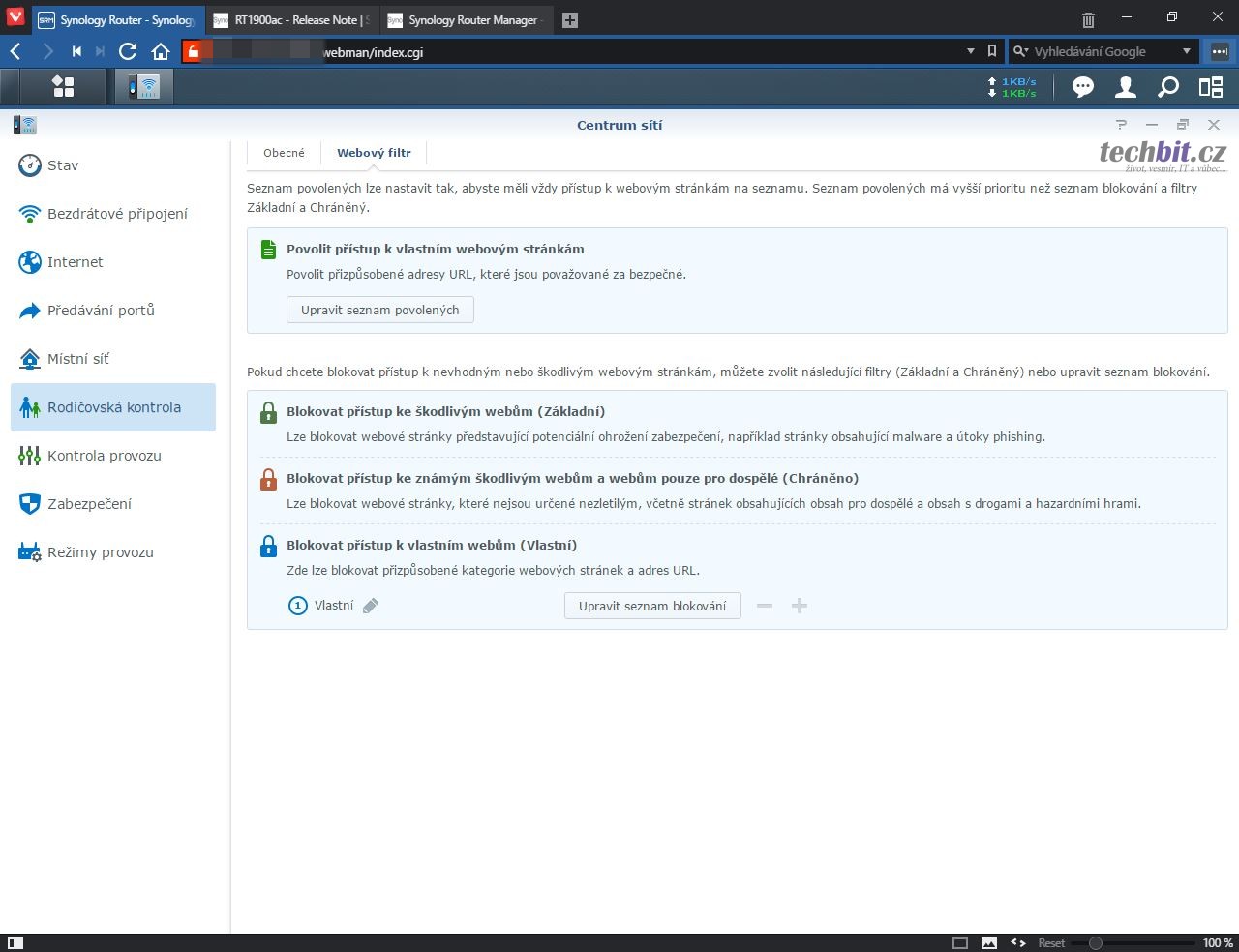The height and width of the screenshot is (952, 1239).
Task: Adjust the browser zoom slider
Action: pos(1096,942)
